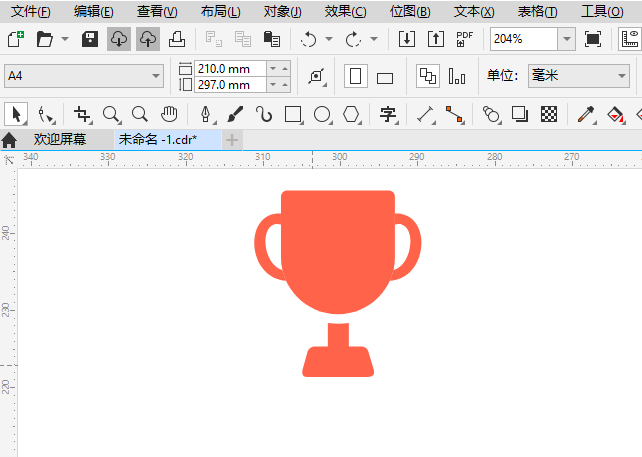Apply layout to all pages
642x457 pixels.
coord(428,76)
